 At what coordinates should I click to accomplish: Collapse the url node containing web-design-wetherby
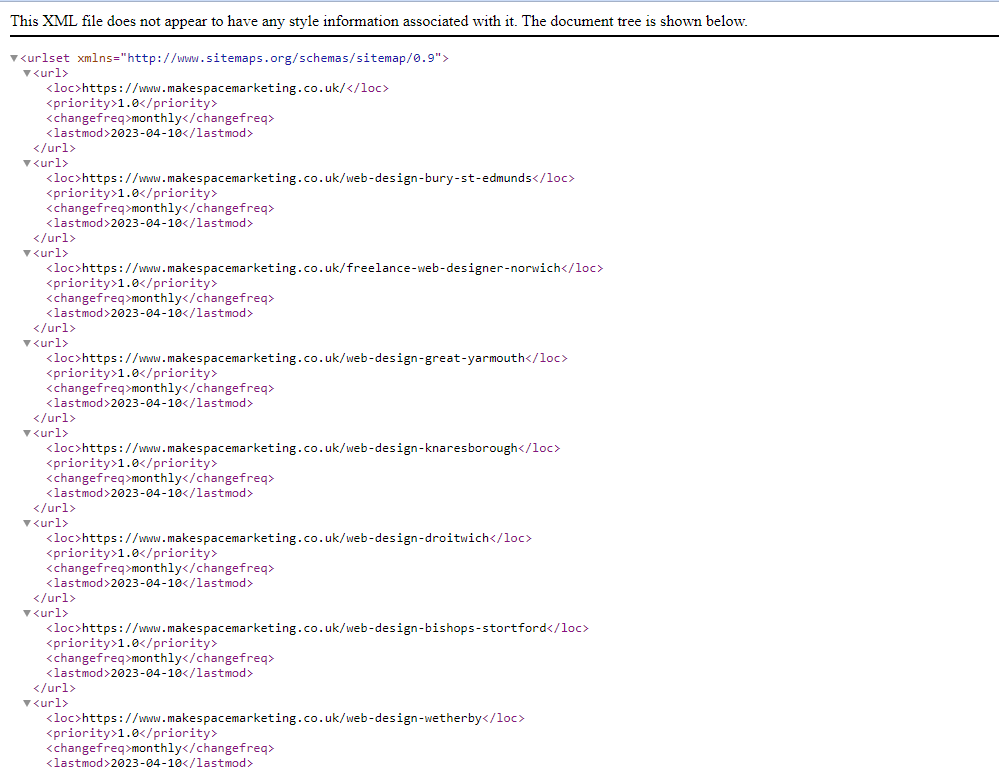click(27, 703)
